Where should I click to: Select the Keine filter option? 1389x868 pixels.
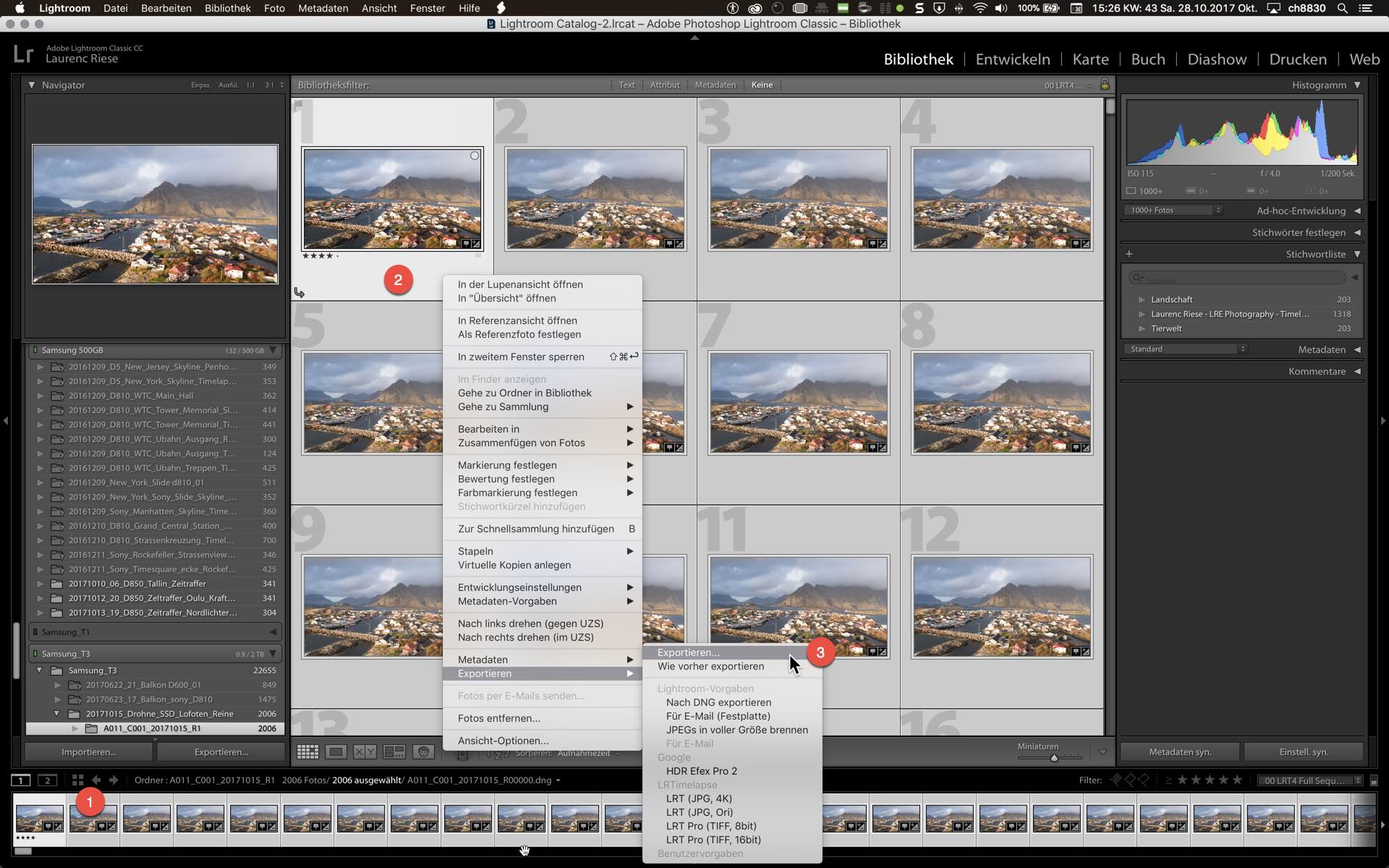tap(762, 85)
